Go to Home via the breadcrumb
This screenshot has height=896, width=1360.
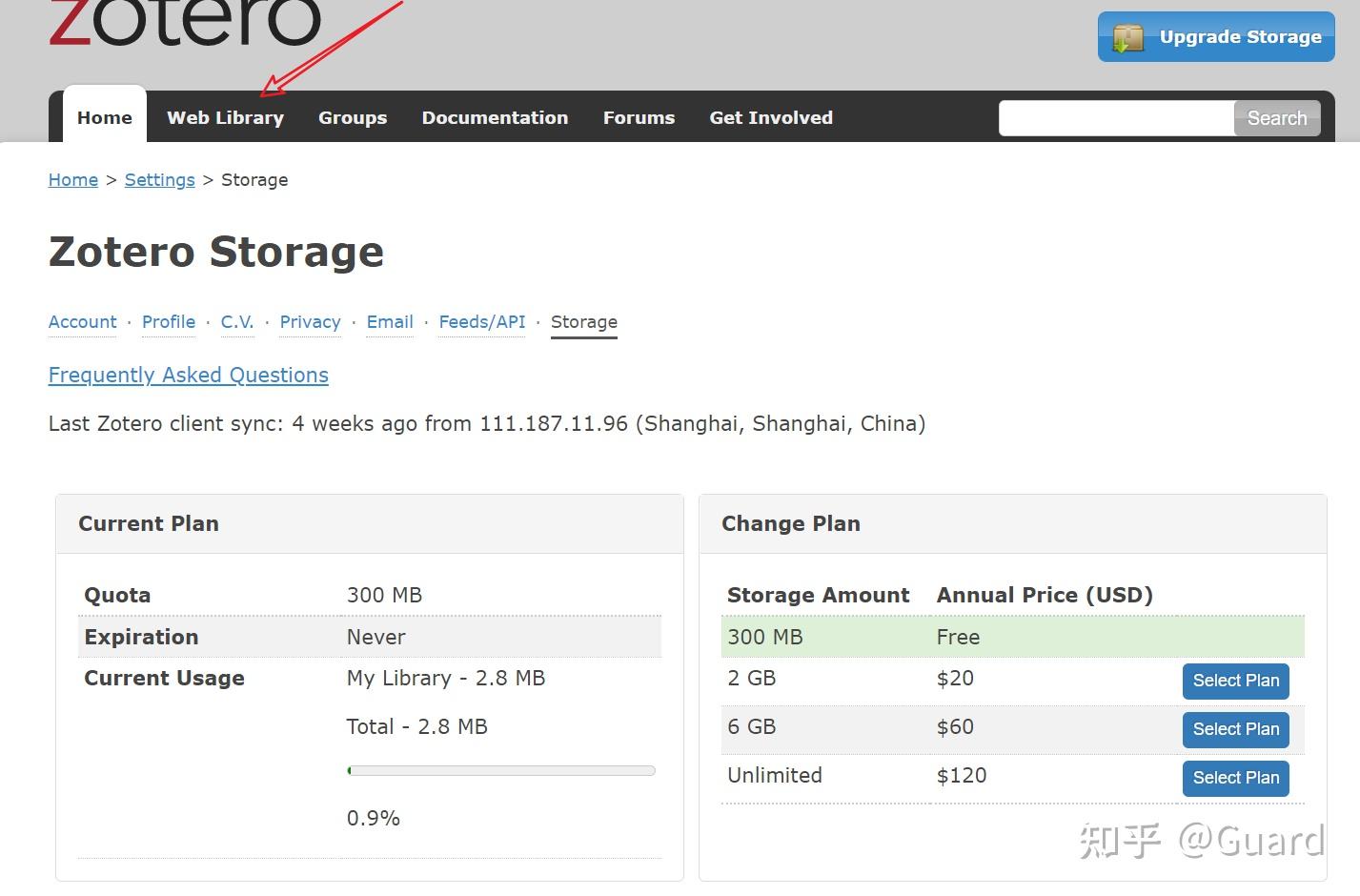pyautogui.click(x=72, y=179)
